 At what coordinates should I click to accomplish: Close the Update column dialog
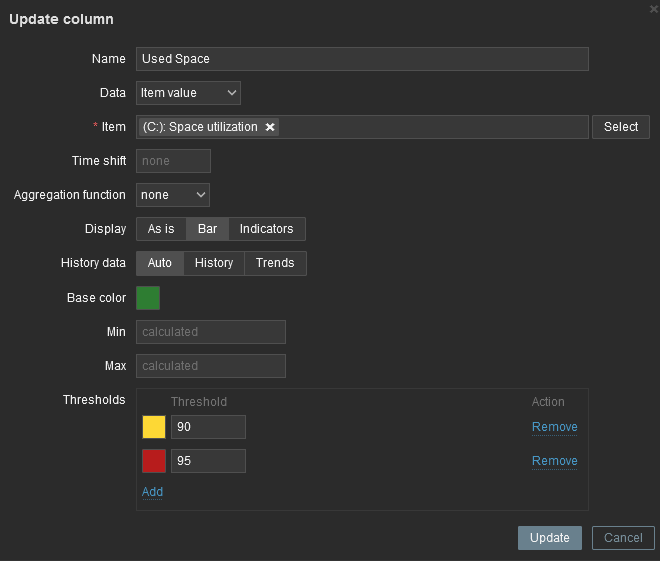(x=654, y=8)
